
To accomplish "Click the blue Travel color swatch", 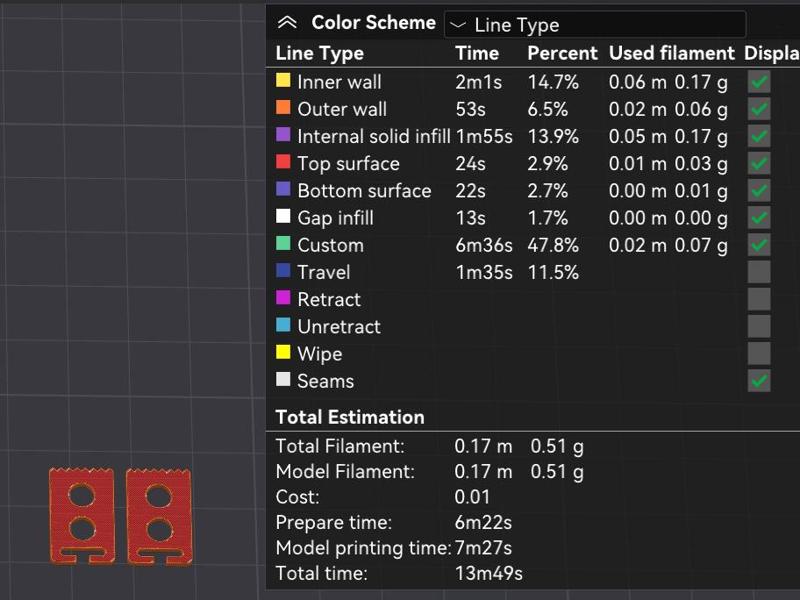I will [283, 270].
